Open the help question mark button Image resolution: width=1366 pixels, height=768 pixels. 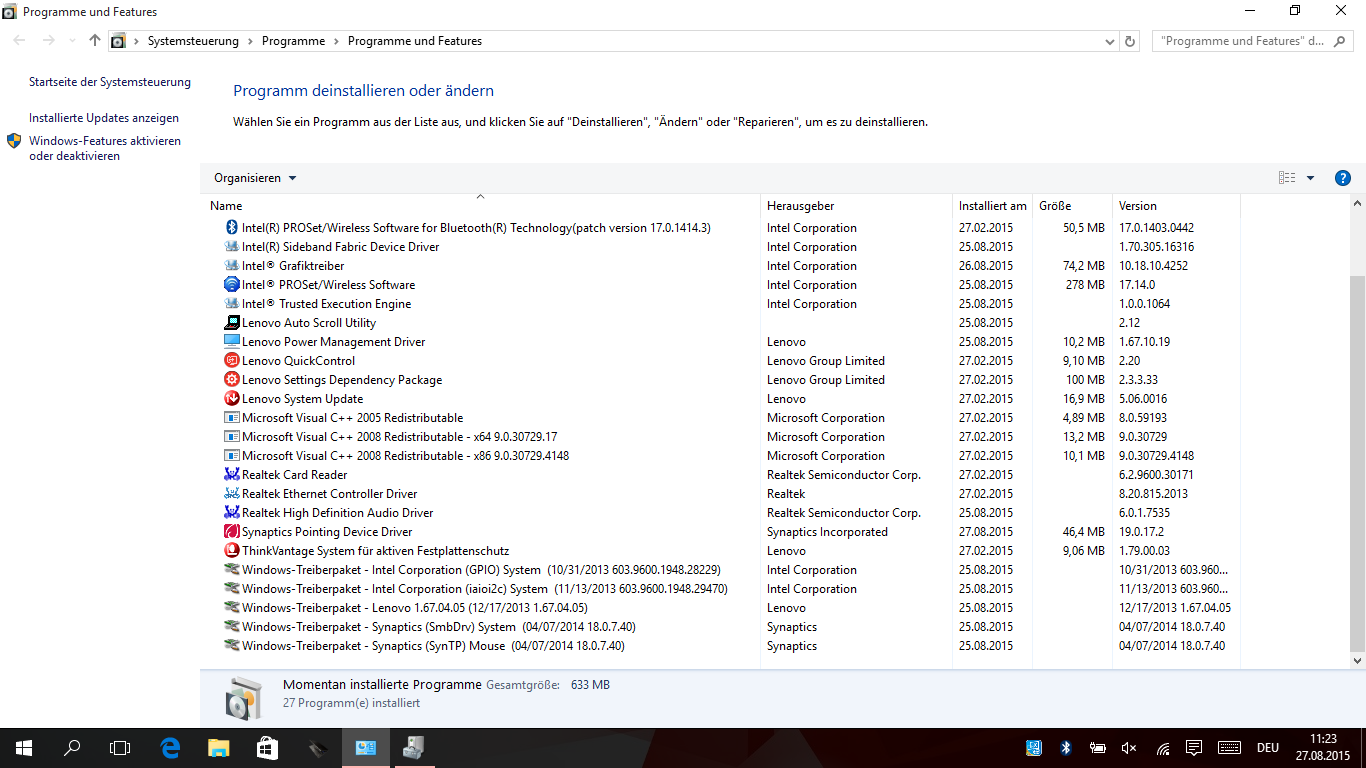(x=1343, y=178)
